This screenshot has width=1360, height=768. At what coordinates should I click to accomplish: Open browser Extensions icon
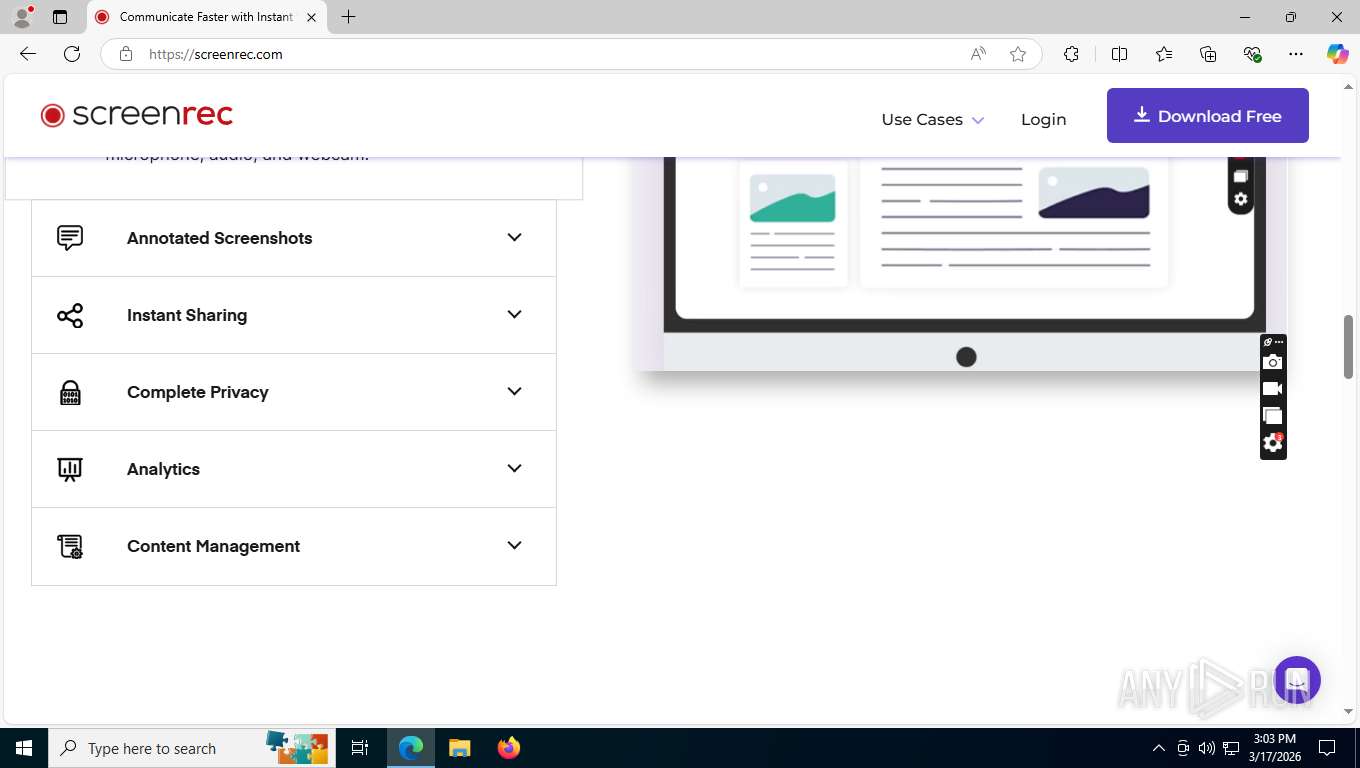(1071, 54)
